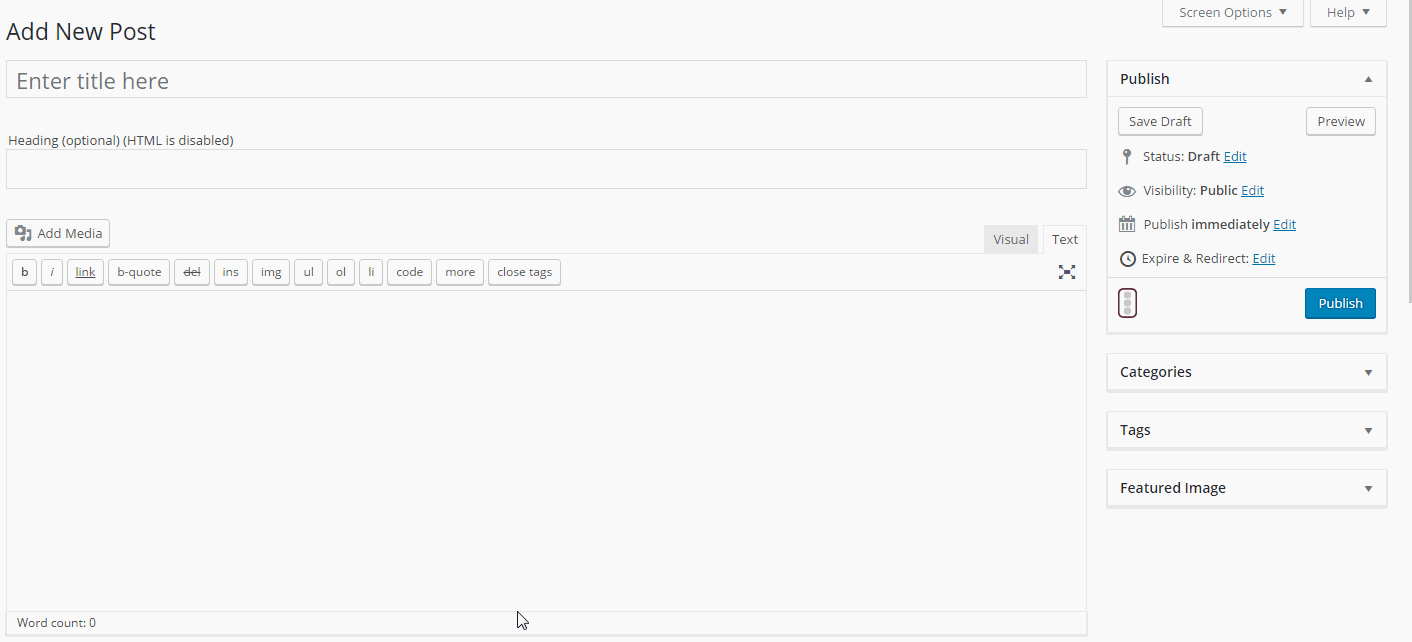Insert italic tag with the i button
This screenshot has height=642, width=1412.
point(52,272)
